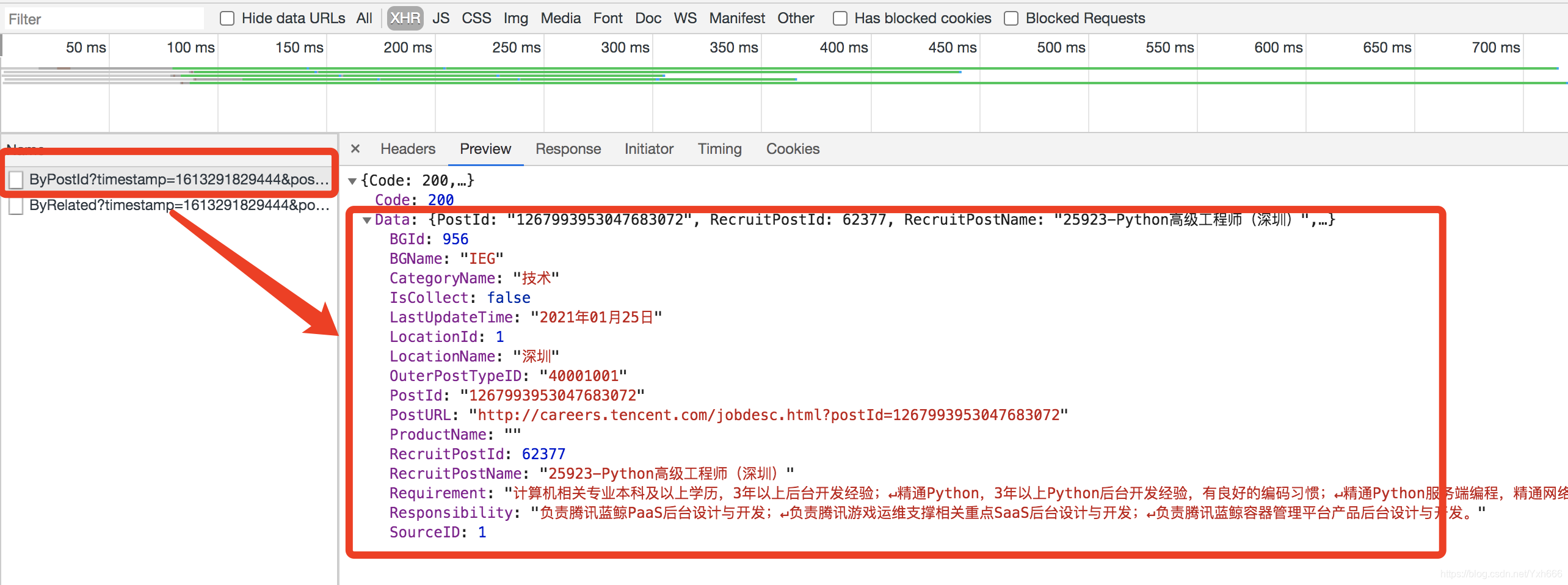Click the 100 ms timeline marker
1568x585 pixels.
tap(191, 48)
